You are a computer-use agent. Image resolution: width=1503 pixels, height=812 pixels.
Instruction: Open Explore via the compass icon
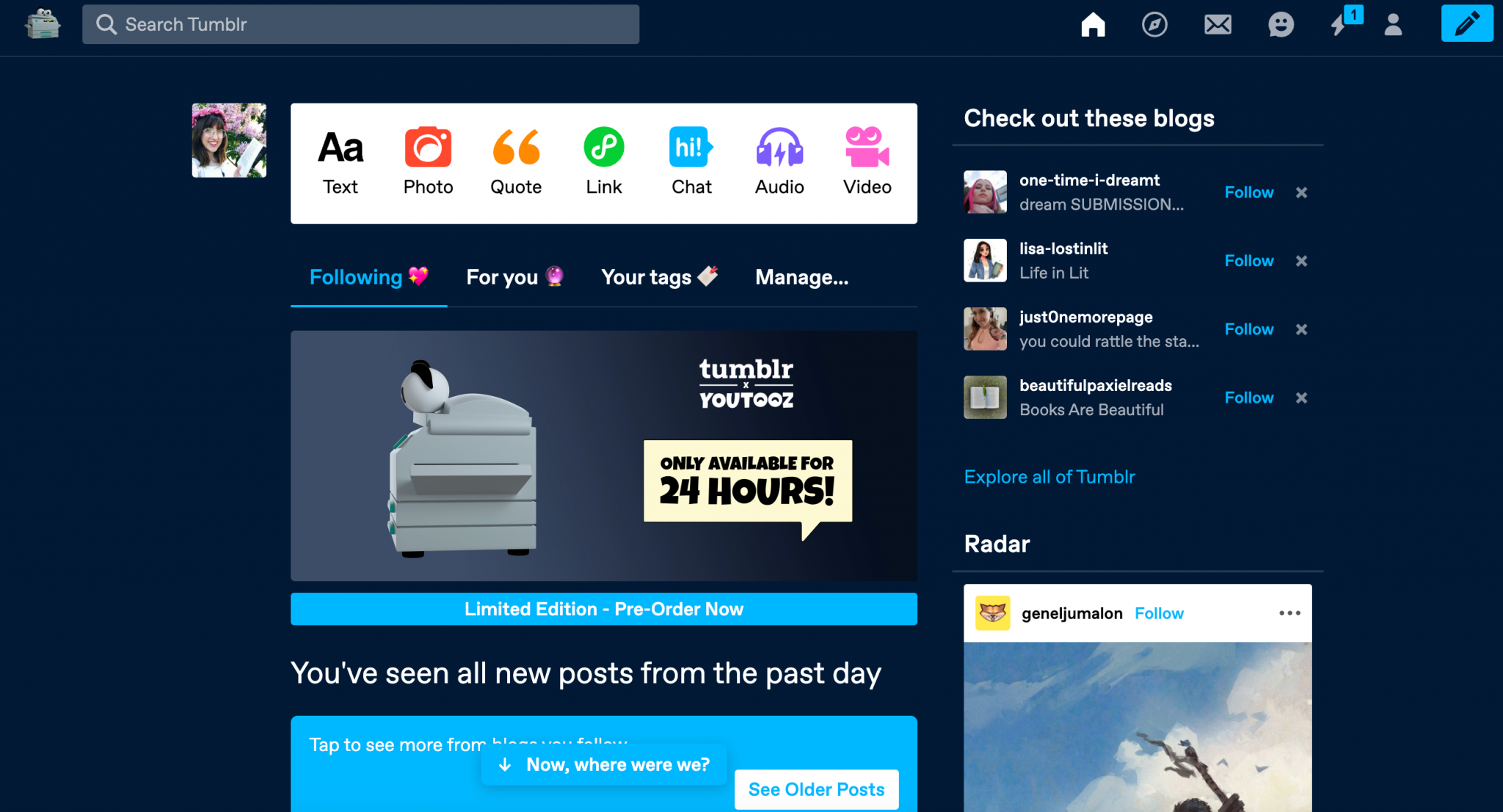[1154, 24]
